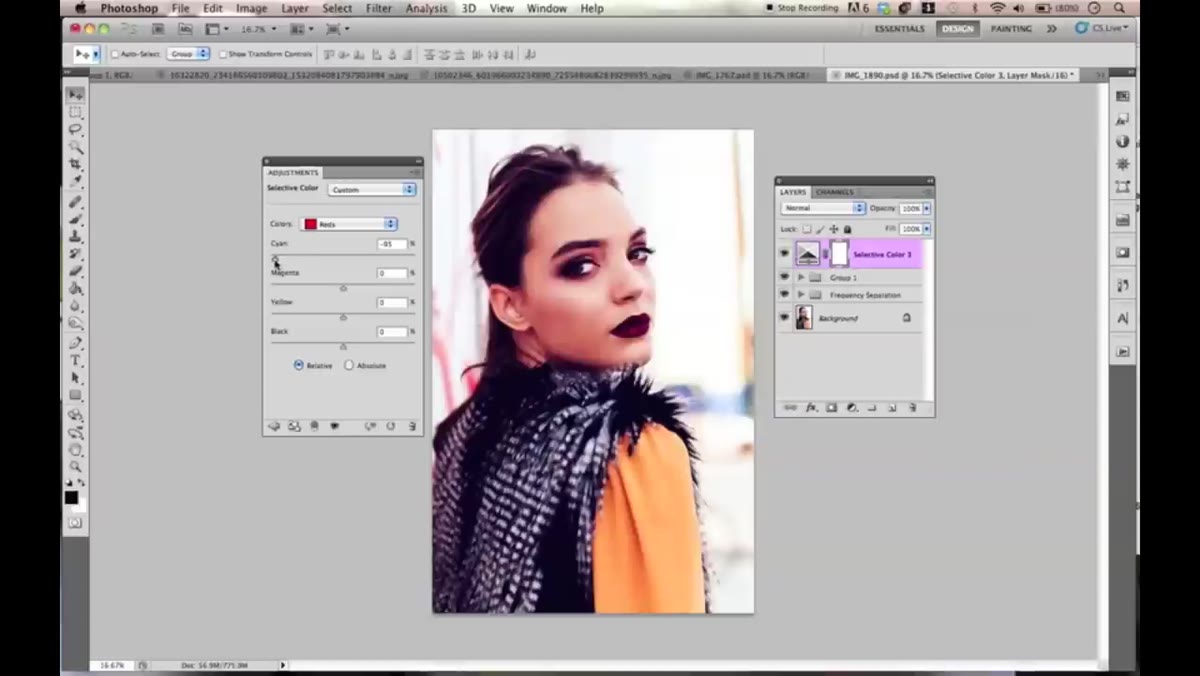
Task: Switch to the Essentials workspace
Action: coord(900,29)
